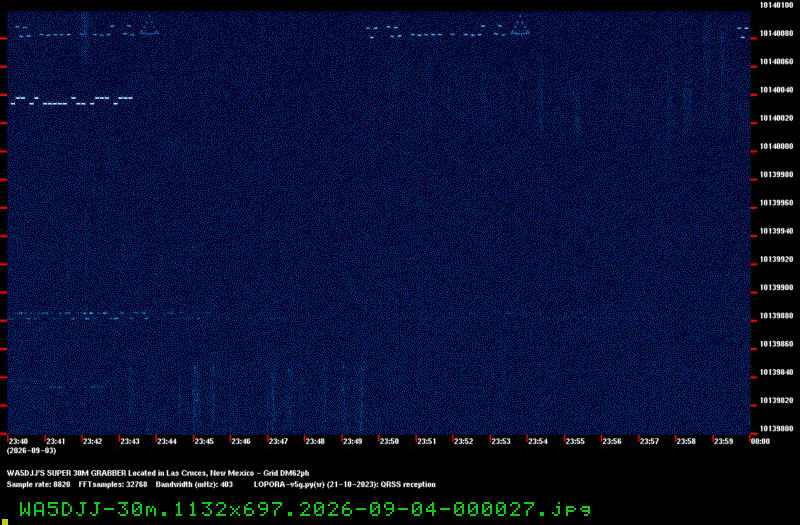Click the Sample rate: 8820 text
The height and width of the screenshot is (525, 800).
coord(38,485)
